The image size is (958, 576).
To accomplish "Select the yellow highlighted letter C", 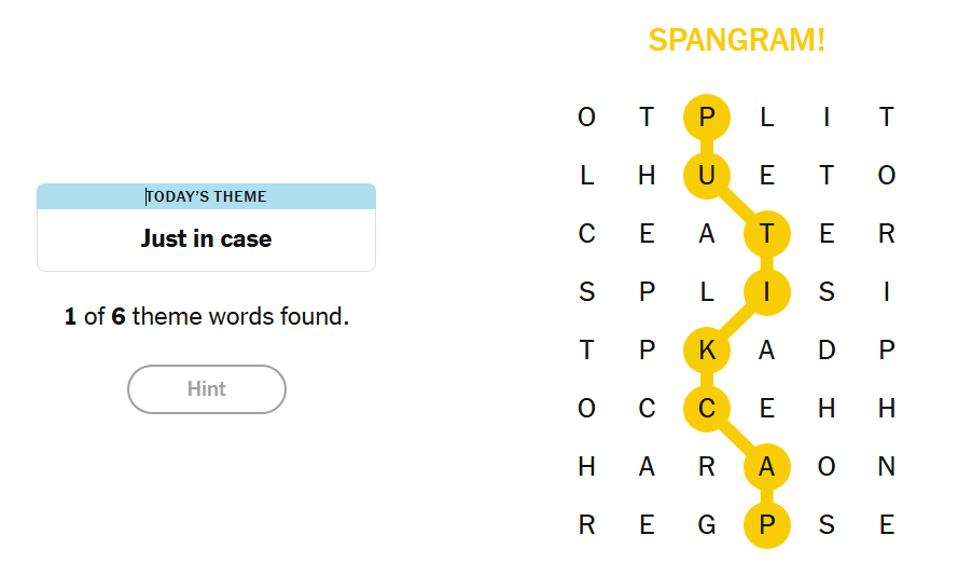I will (707, 408).
